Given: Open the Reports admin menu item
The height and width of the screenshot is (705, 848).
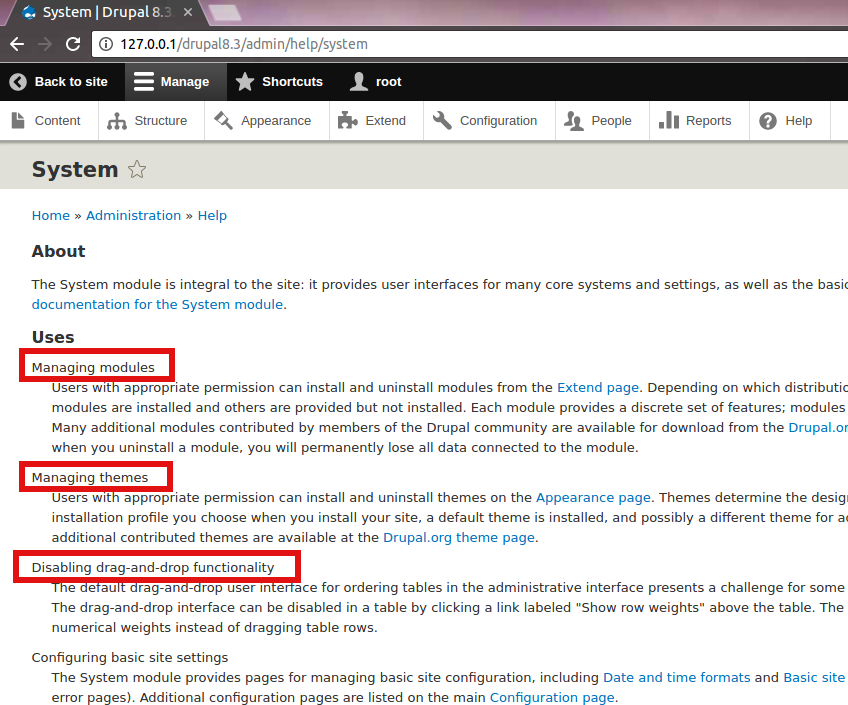Looking at the screenshot, I should click(x=699, y=121).
